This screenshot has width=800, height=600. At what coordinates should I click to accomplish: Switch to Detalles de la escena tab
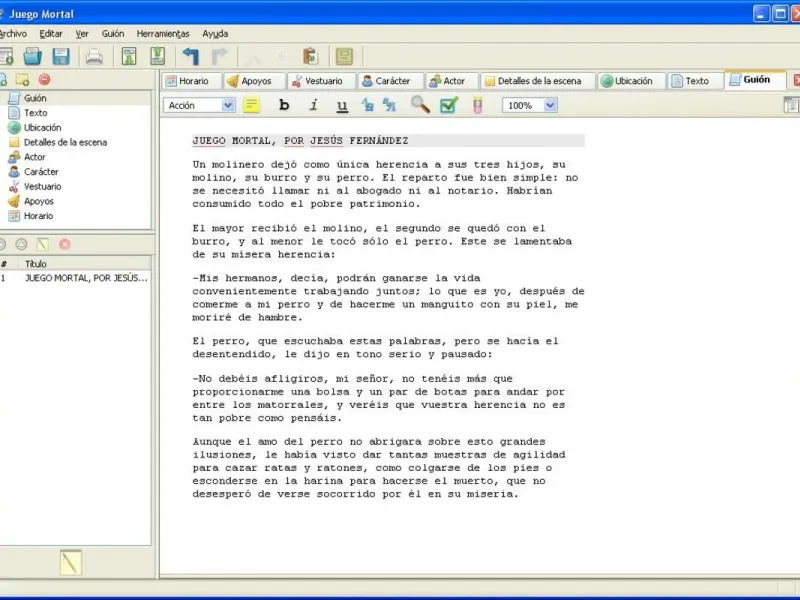point(538,81)
